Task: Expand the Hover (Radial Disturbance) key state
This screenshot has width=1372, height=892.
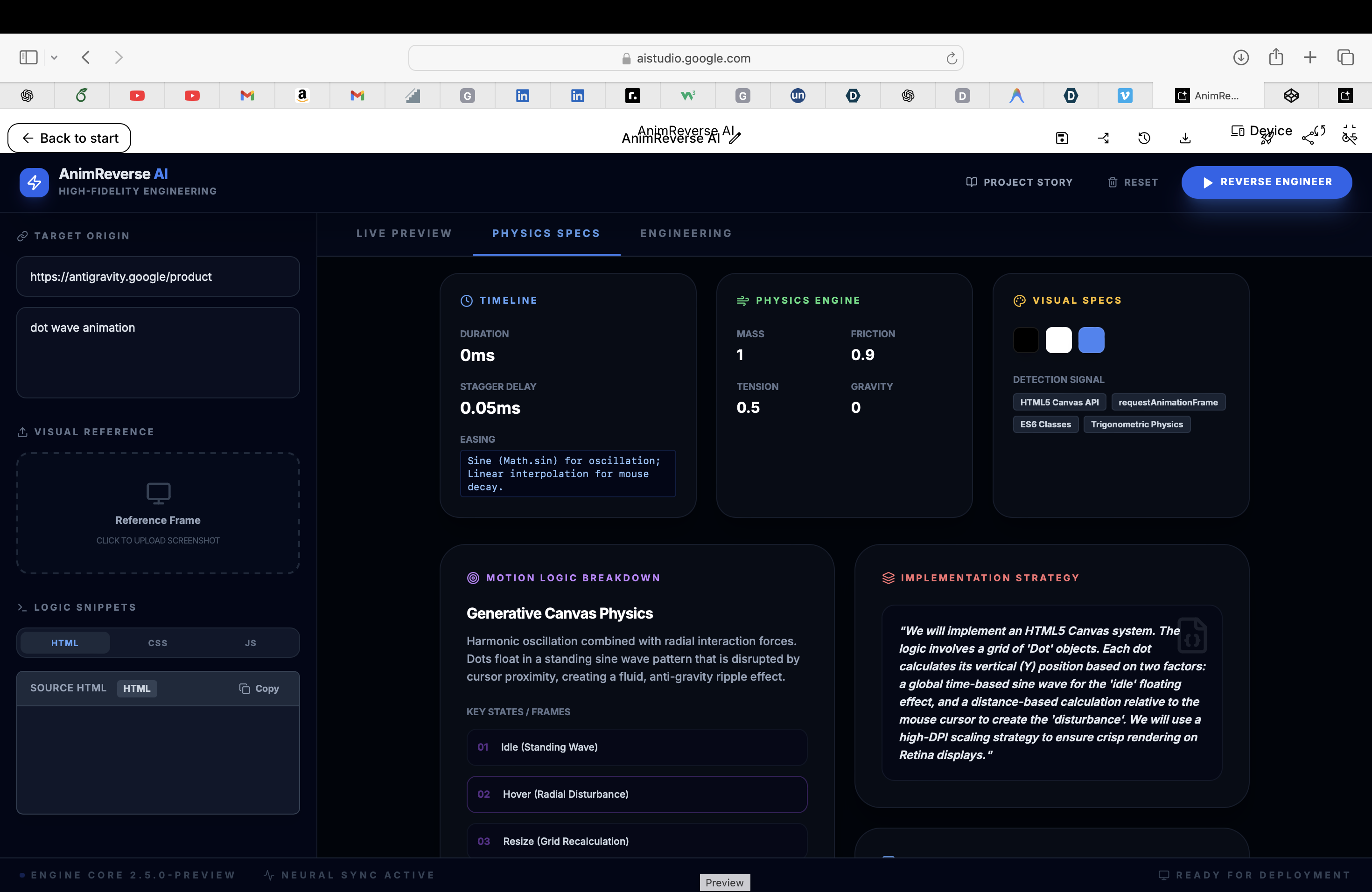Action: pos(637,794)
